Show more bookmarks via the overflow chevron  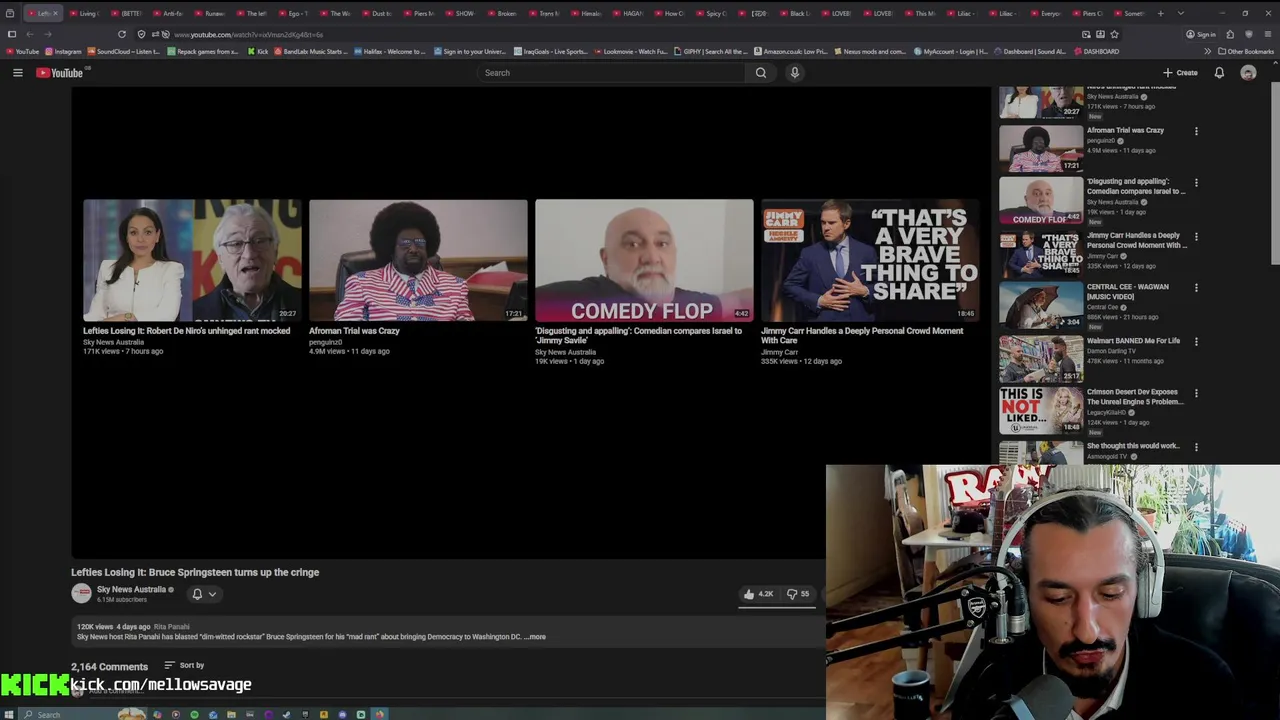coord(1207,51)
